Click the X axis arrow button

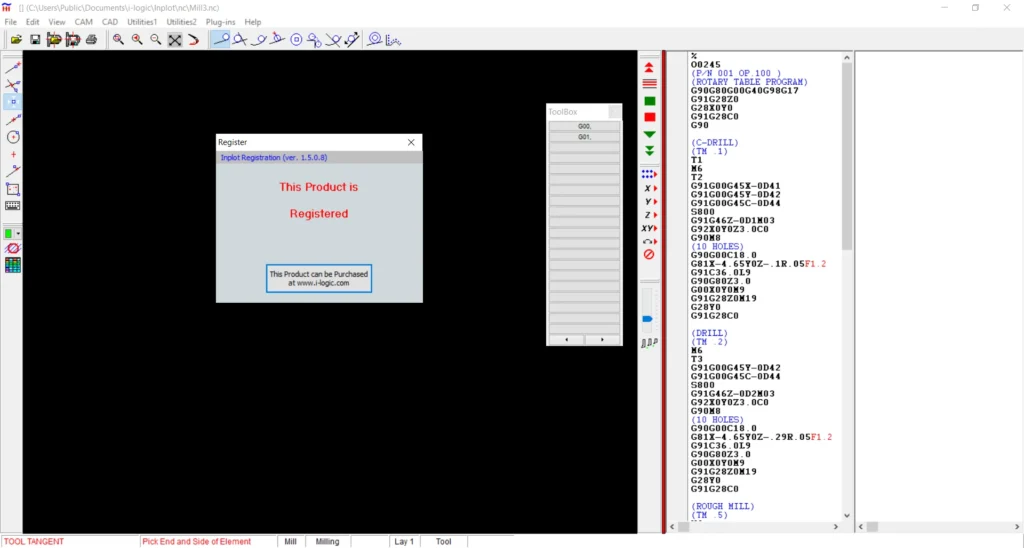[649, 188]
